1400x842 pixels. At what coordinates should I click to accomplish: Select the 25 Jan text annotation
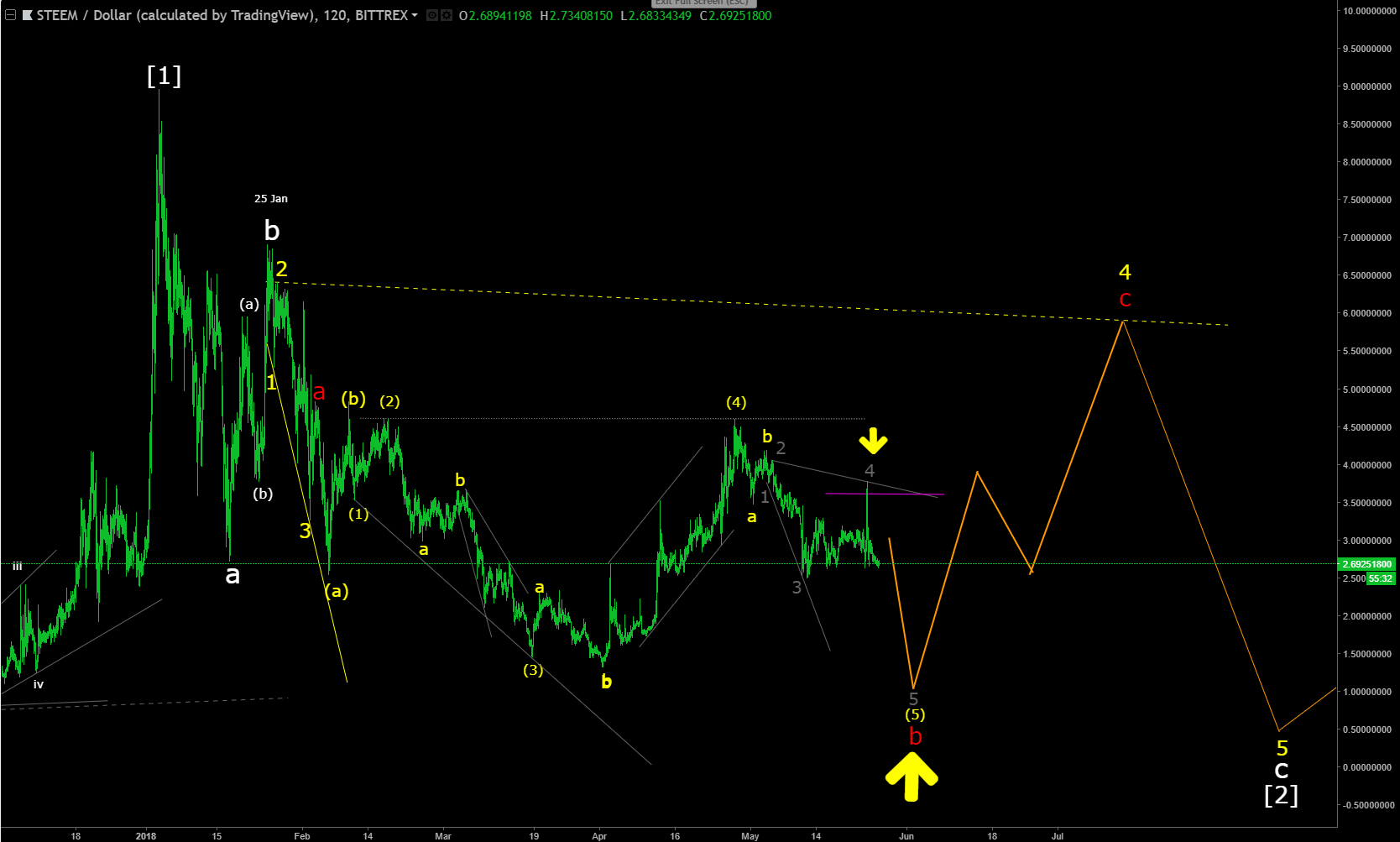point(271,199)
